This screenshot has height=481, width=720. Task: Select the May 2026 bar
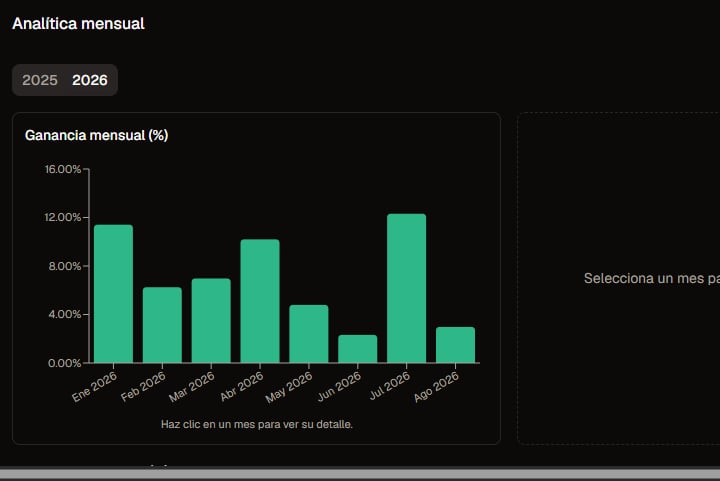pyautogui.click(x=309, y=334)
